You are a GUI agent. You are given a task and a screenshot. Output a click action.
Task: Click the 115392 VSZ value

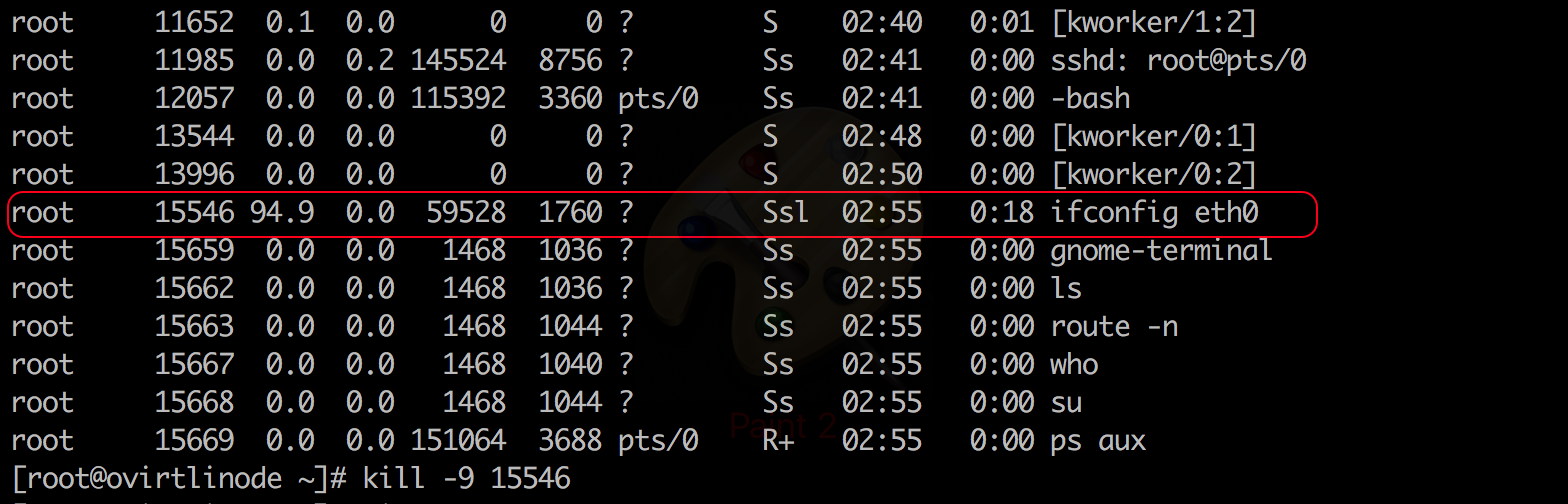click(458, 98)
